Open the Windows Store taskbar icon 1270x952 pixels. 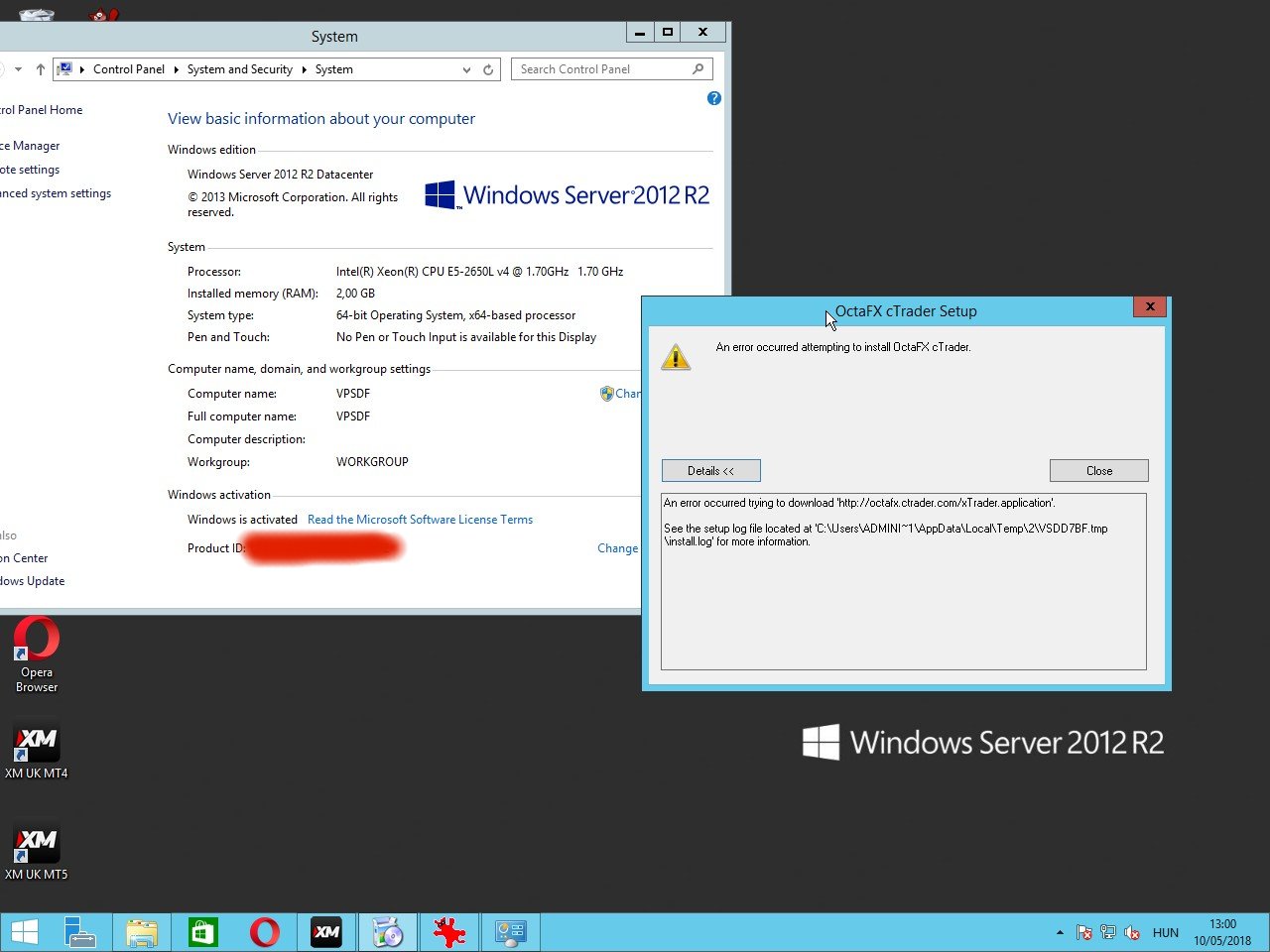pyautogui.click(x=203, y=932)
